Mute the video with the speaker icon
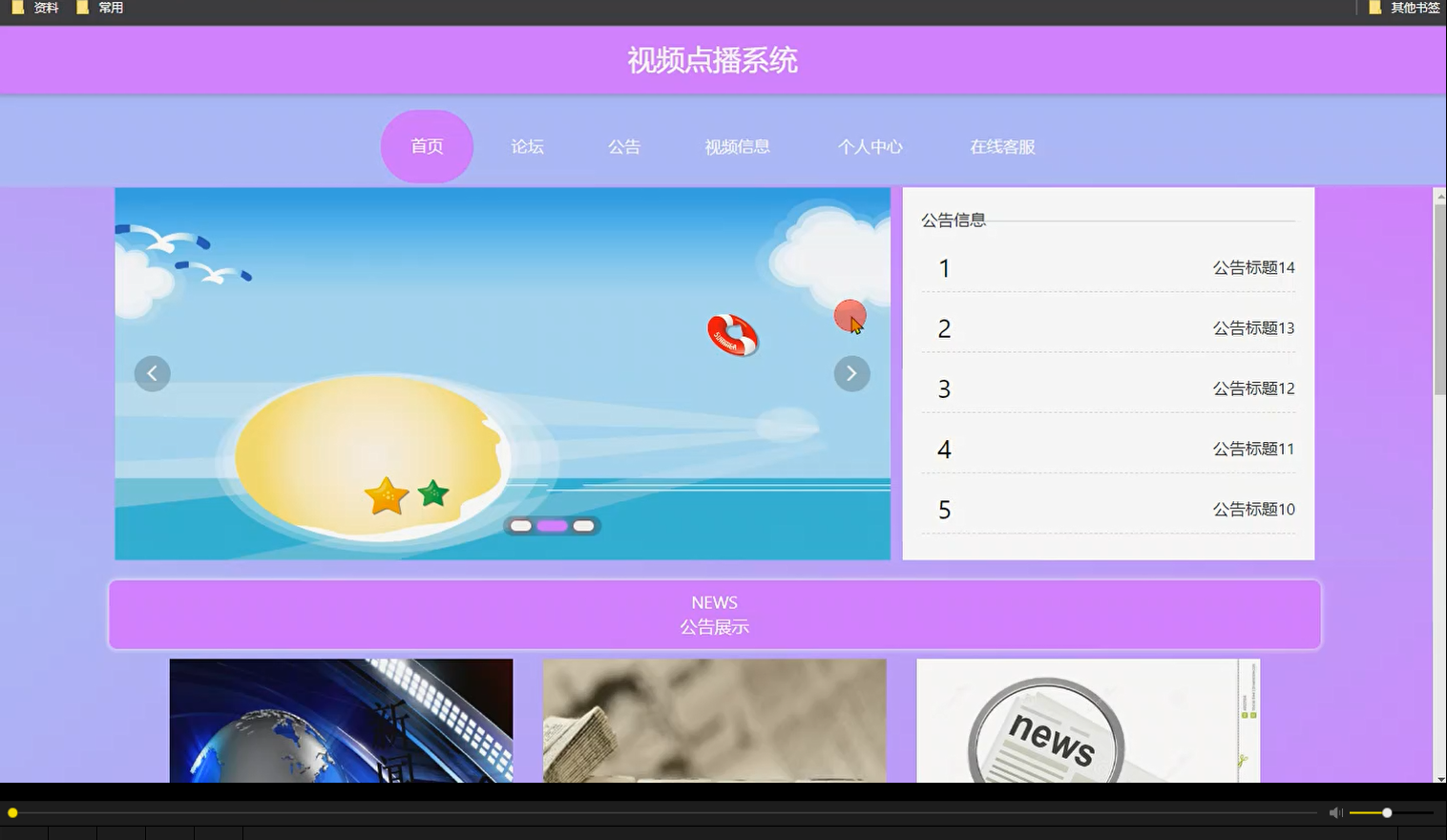The width and height of the screenshot is (1447, 840). [1334, 812]
